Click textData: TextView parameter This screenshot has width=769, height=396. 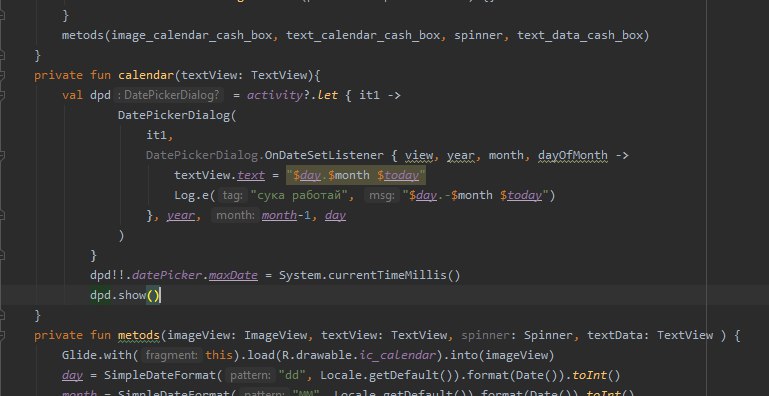tap(650, 335)
